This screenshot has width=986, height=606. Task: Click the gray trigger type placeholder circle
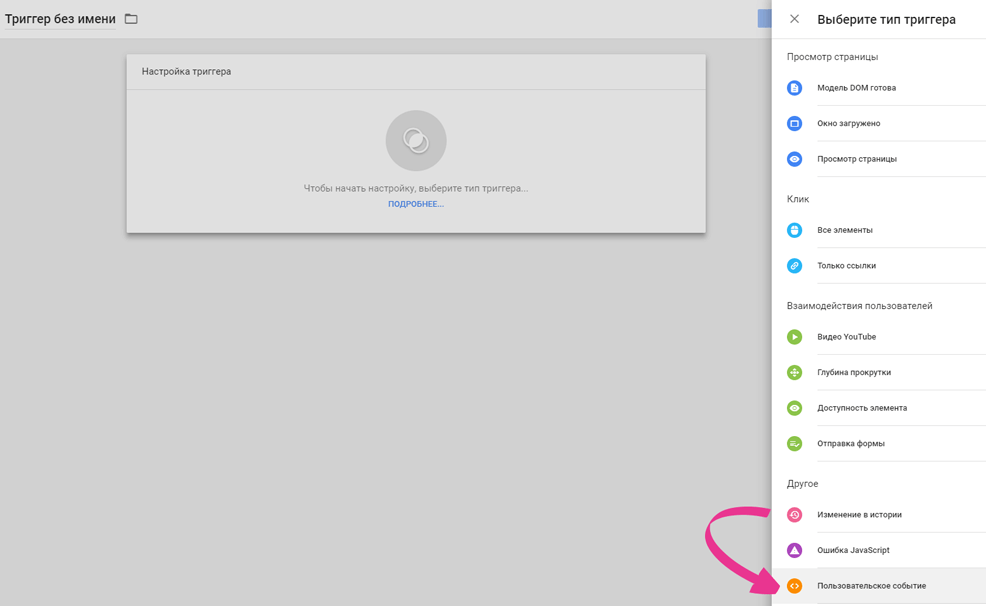[x=416, y=141]
